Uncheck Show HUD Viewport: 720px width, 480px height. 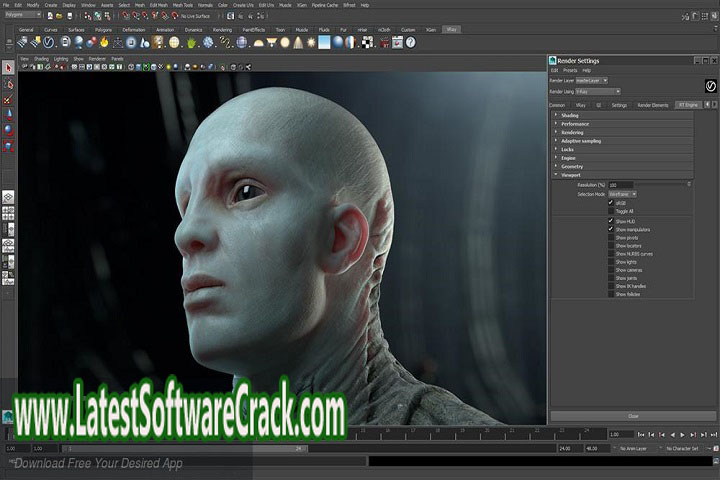tap(611, 221)
